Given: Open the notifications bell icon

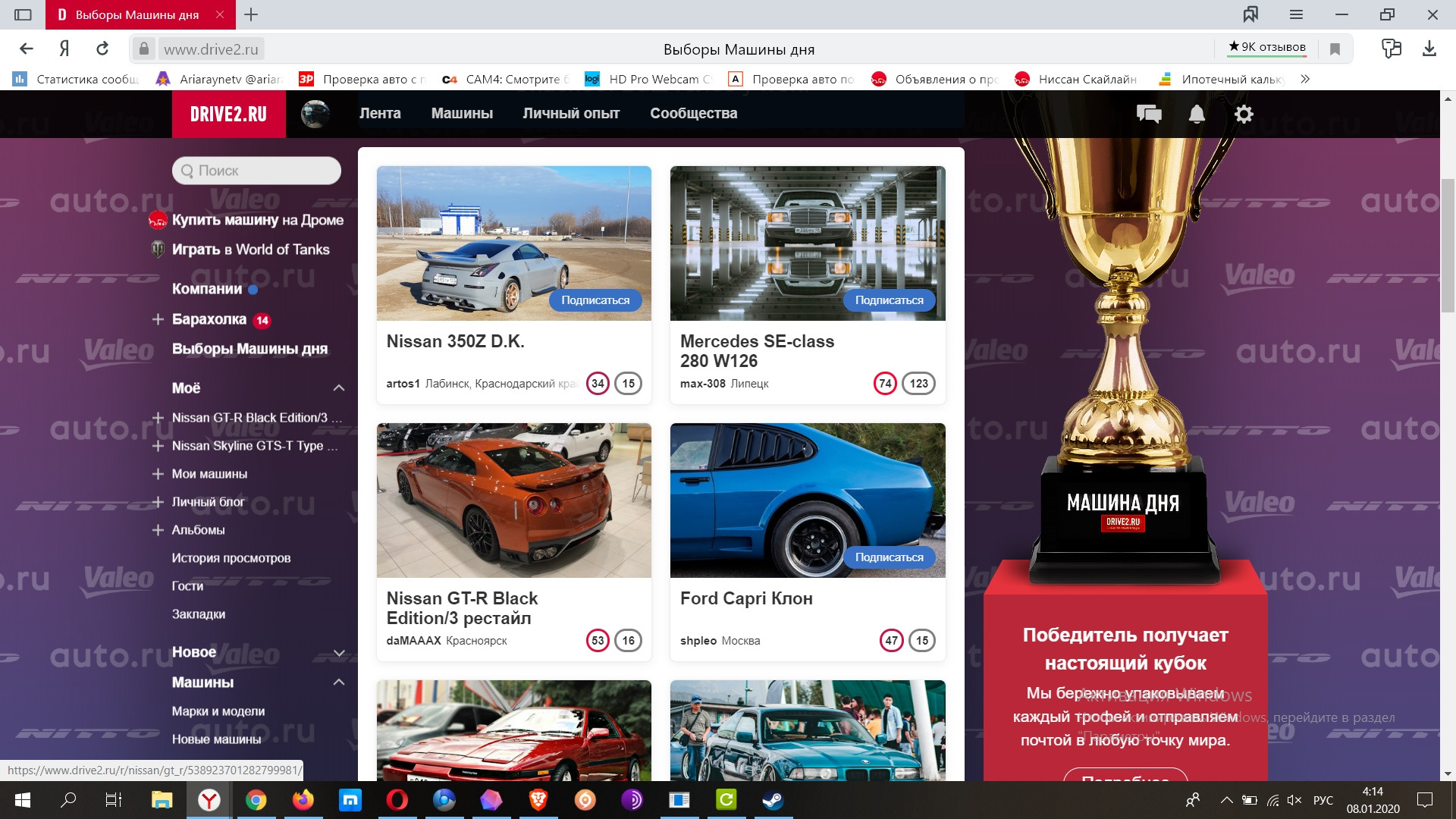Looking at the screenshot, I should click(x=1197, y=114).
